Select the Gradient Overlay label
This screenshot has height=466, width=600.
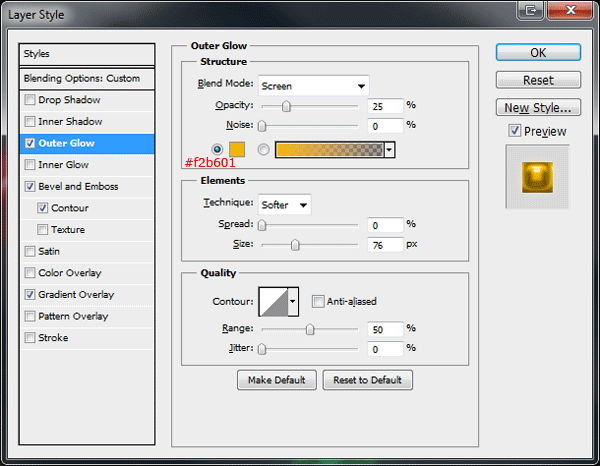coord(76,295)
